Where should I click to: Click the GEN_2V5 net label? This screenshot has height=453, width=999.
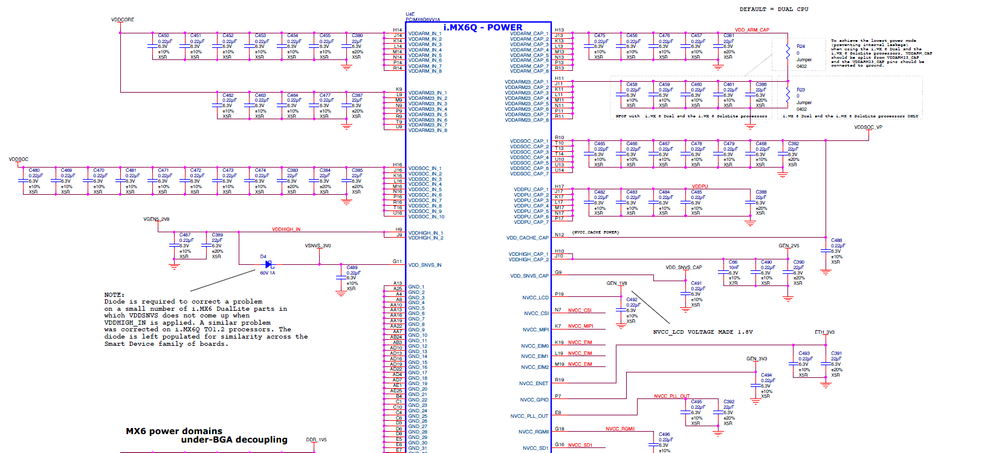[788, 245]
